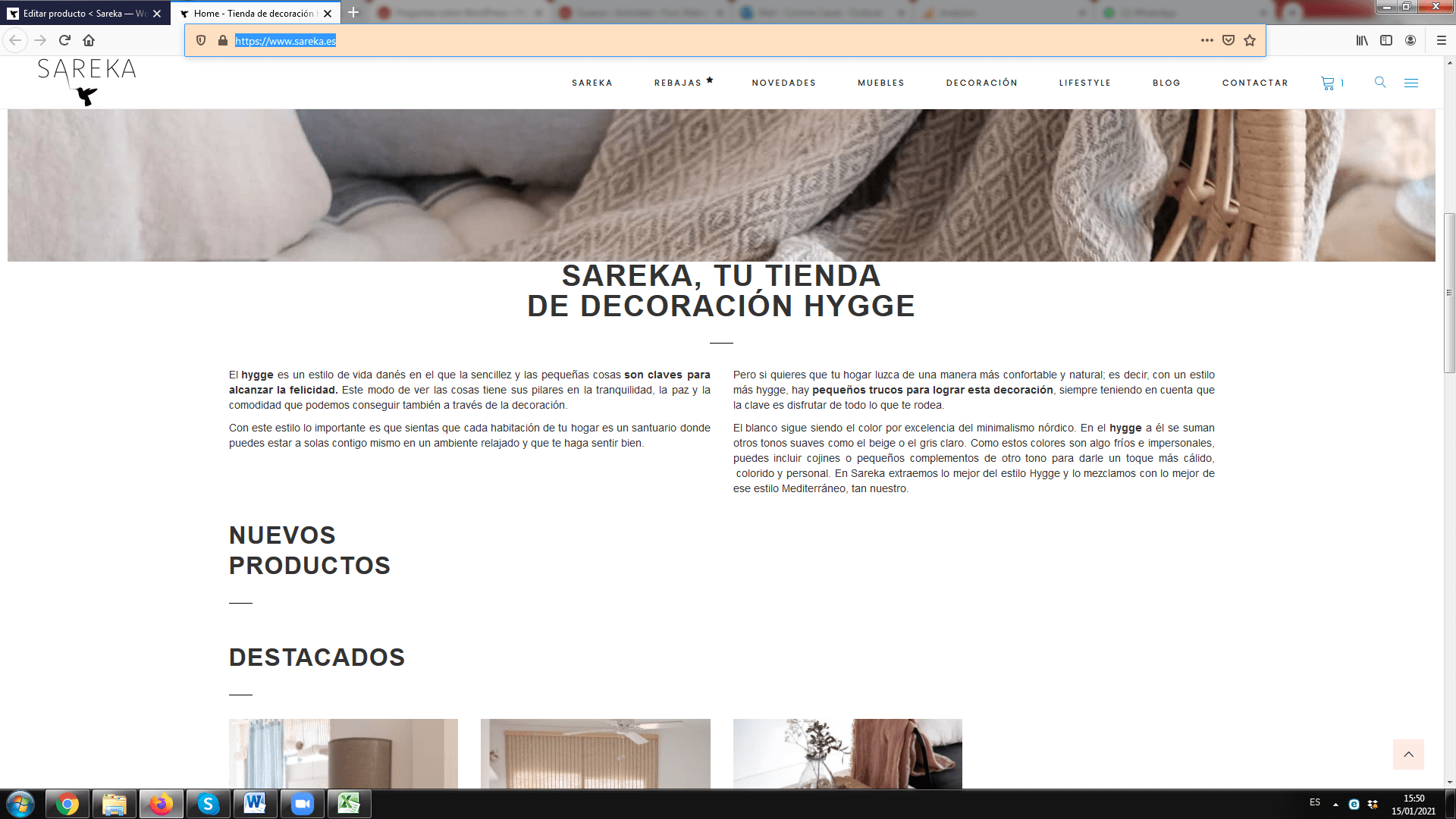Close the Editar producto tab

click(x=157, y=14)
